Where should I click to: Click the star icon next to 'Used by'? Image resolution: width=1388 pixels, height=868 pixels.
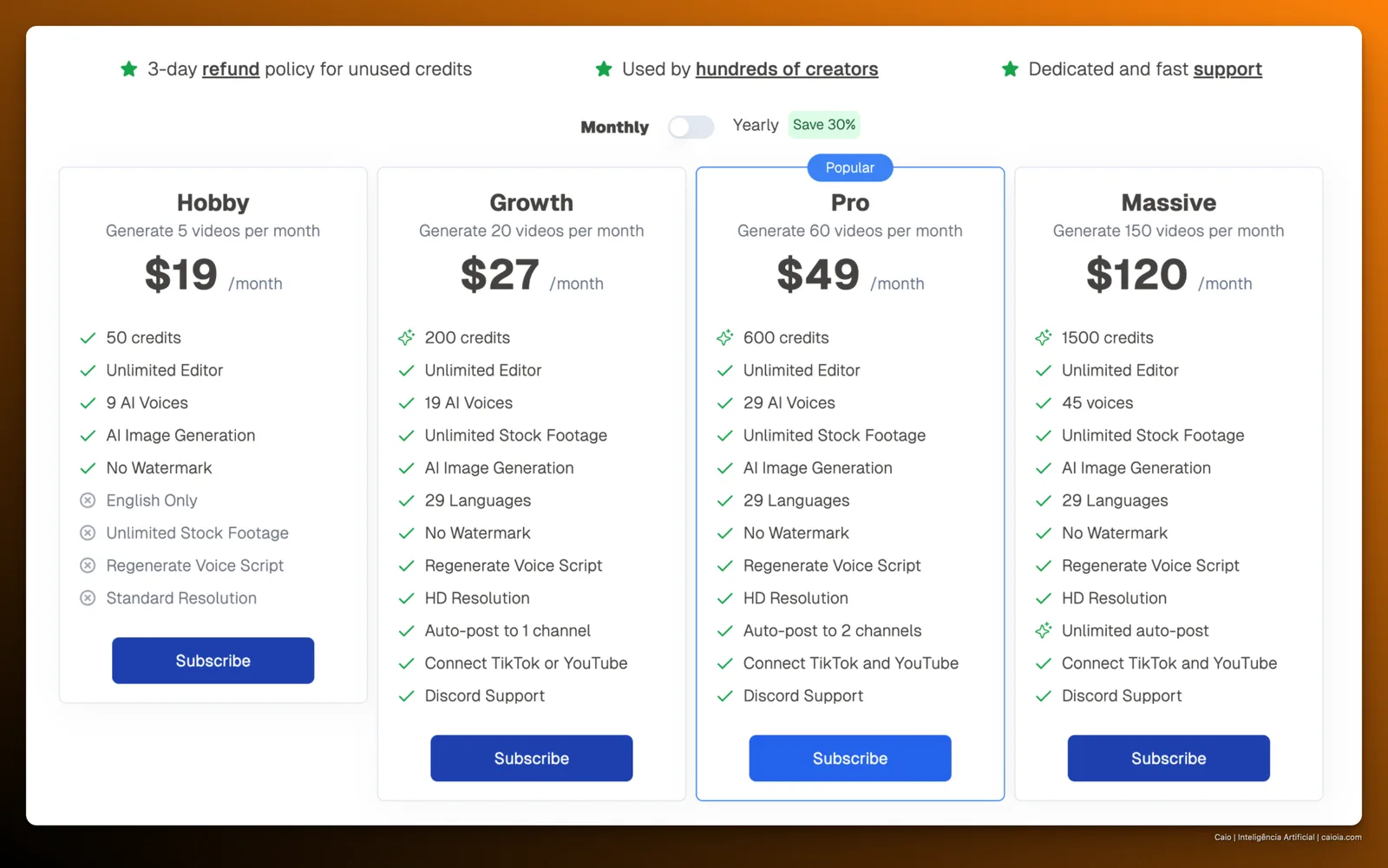[604, 69]
